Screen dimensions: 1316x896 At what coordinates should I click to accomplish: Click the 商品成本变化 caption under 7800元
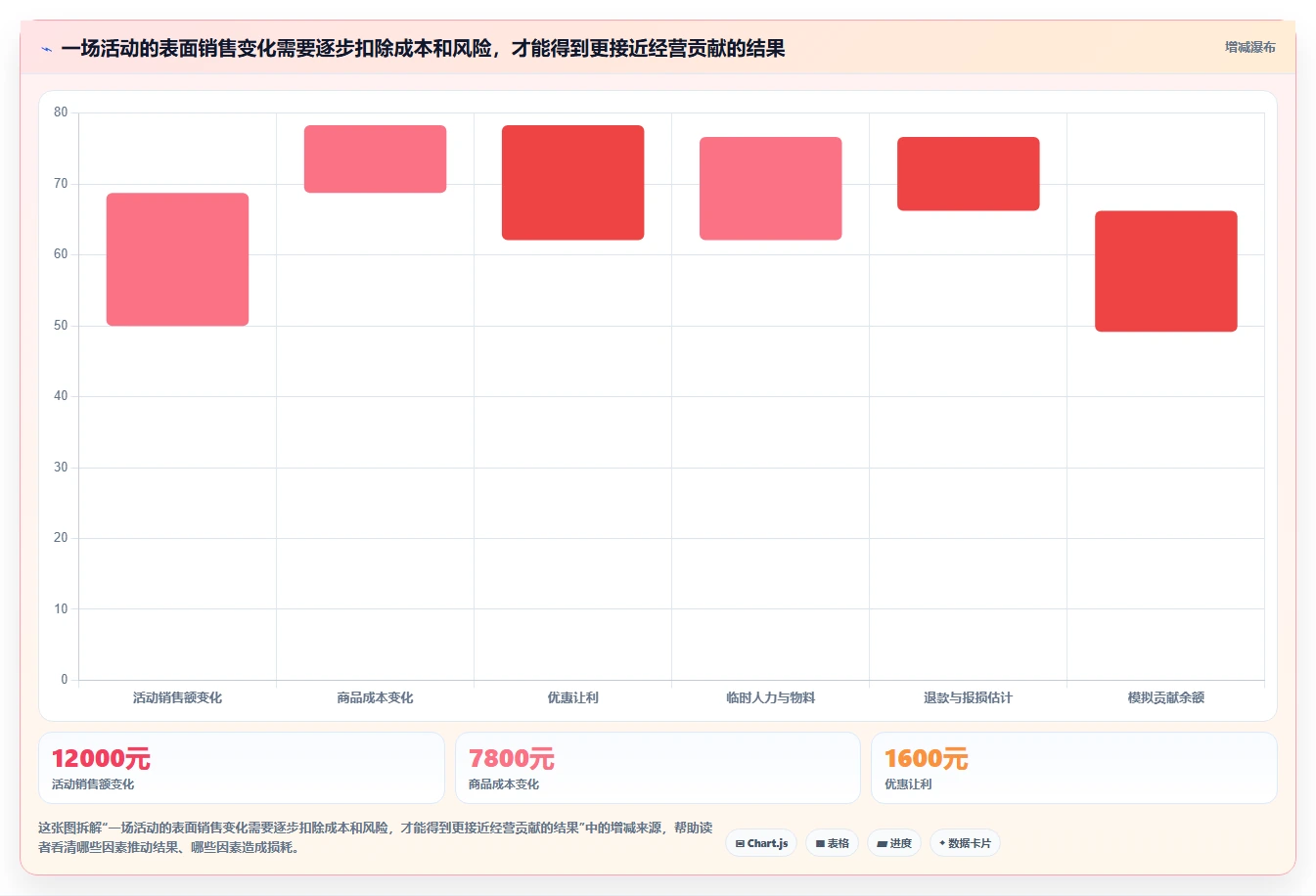tap(504, 784)
